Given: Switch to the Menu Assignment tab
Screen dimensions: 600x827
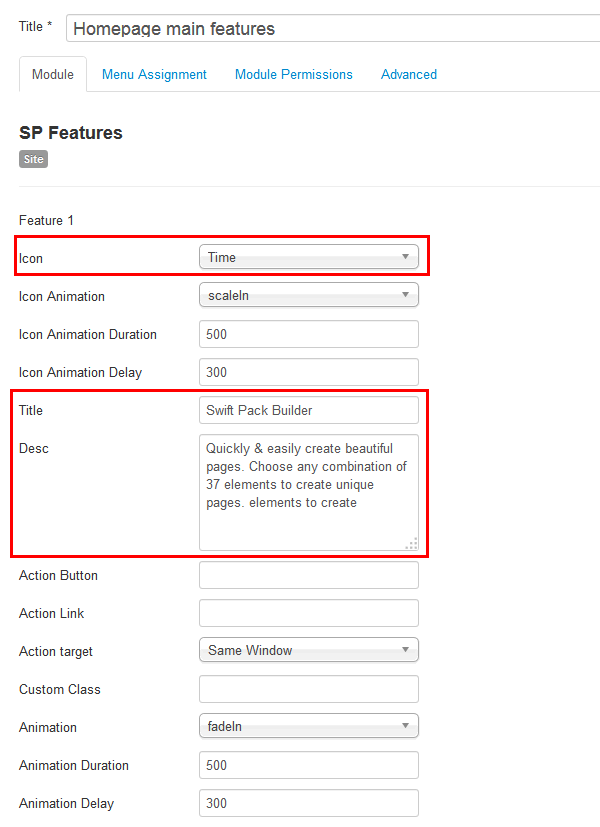Looking at the screenshot, I should (154, 74).
